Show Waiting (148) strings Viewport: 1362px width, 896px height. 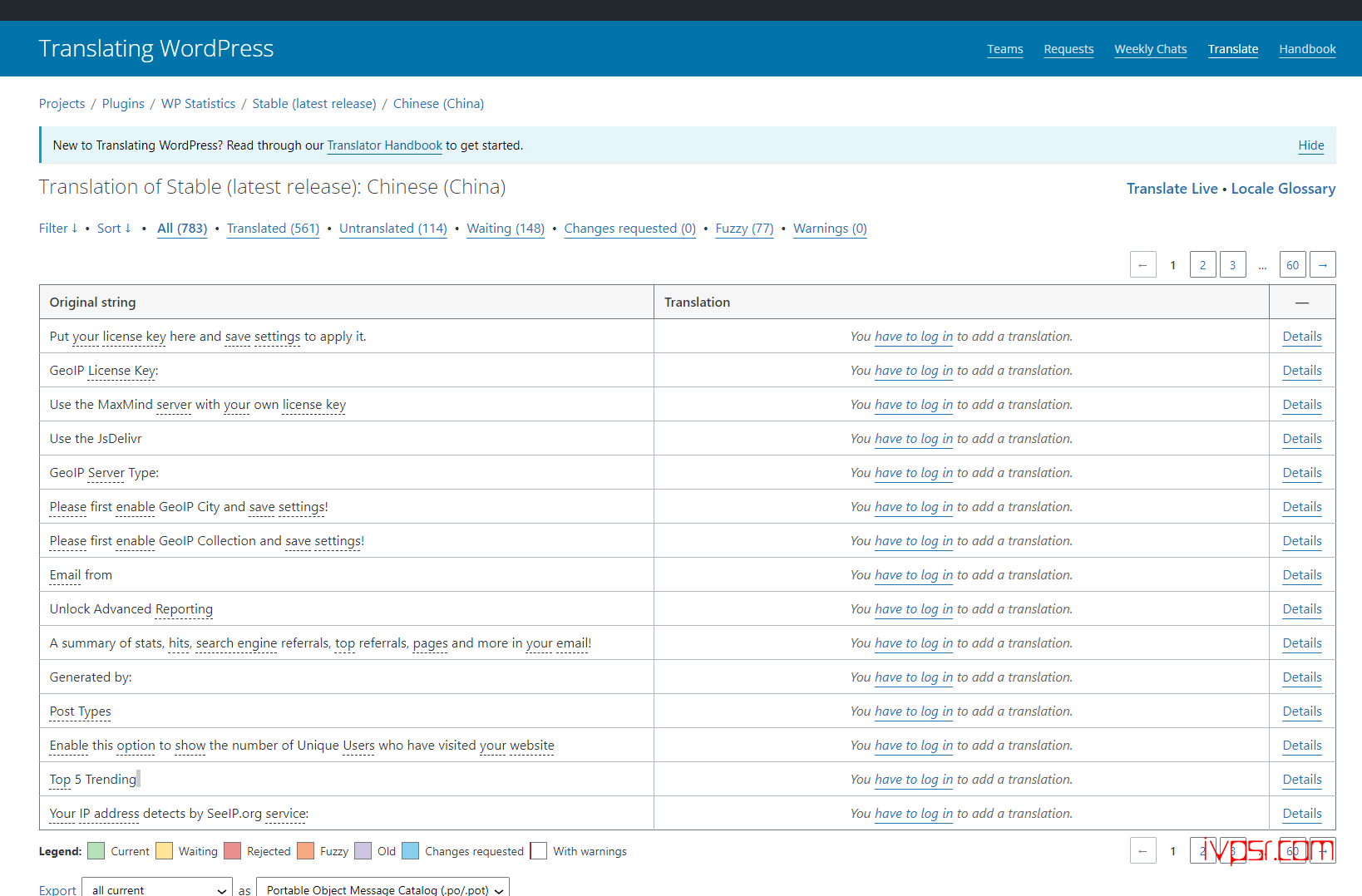506,229
